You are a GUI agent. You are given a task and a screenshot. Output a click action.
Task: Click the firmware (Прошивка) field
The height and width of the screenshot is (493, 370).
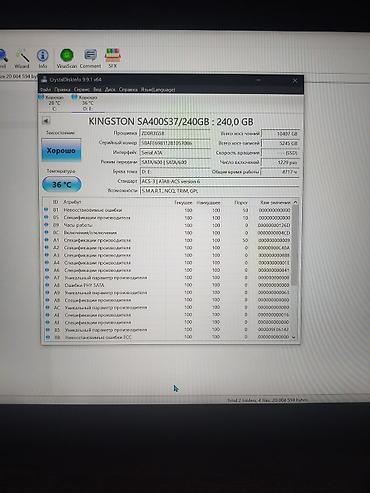(175, 133)
